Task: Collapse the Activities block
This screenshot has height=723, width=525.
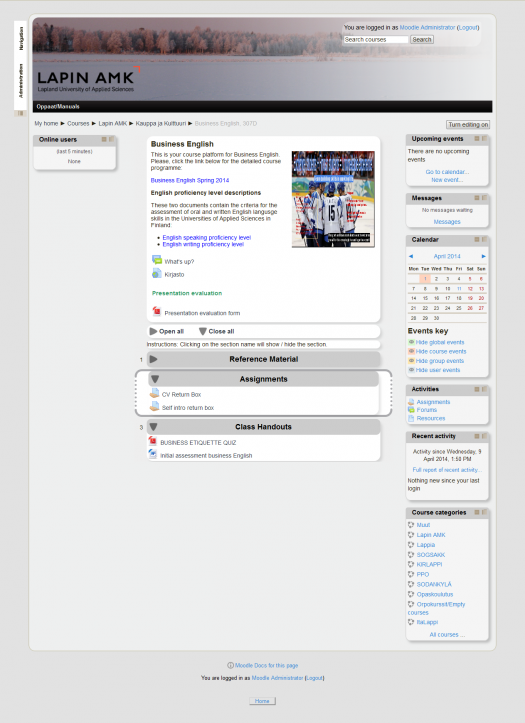Action: click(x=477, y=389)
